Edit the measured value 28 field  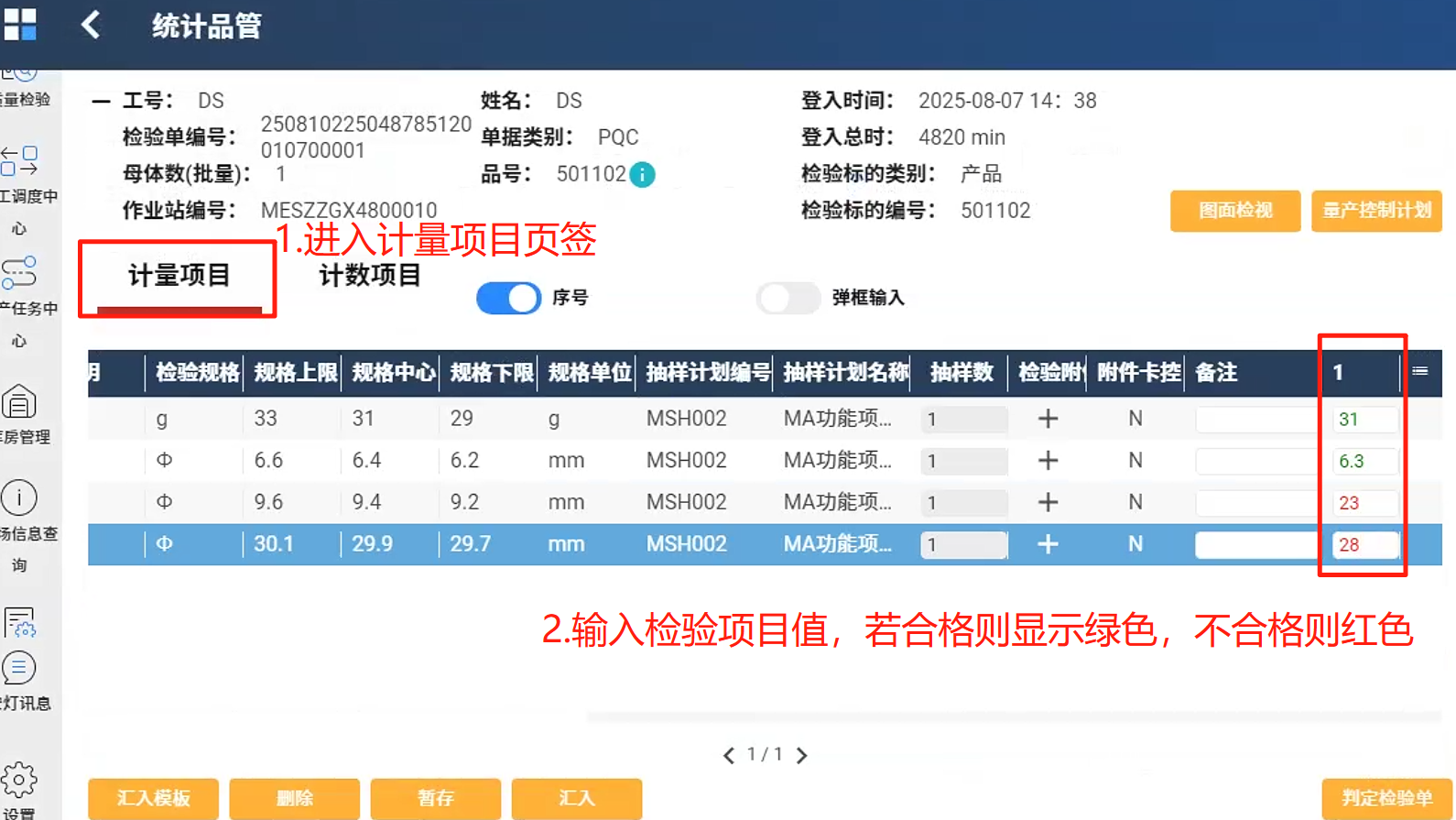(x=1365, y=545)
